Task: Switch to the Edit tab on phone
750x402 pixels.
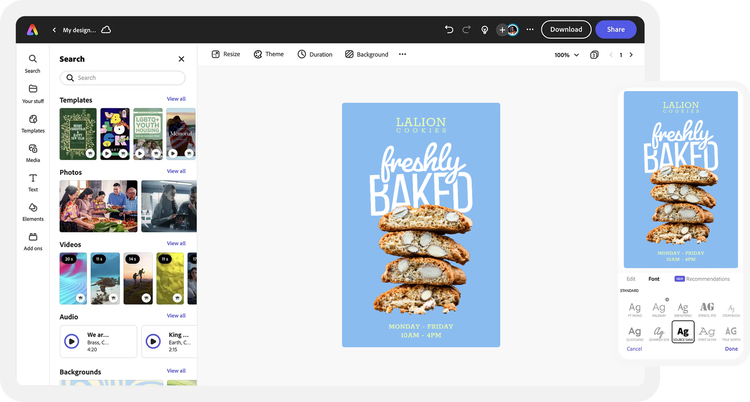Action: (631, 279)
